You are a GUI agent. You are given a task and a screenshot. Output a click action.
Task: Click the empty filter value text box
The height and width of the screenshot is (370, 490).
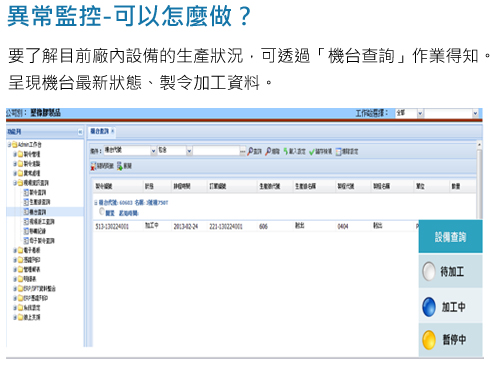coord(216,151)
